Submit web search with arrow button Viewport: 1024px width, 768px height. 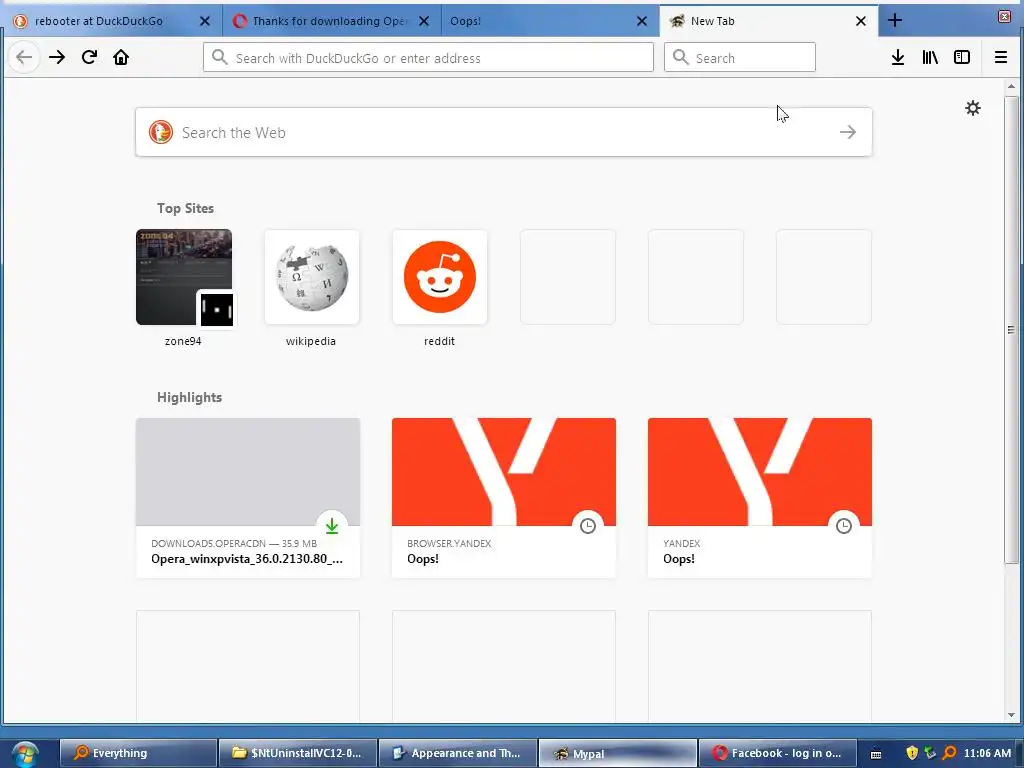tap(848, 133)
